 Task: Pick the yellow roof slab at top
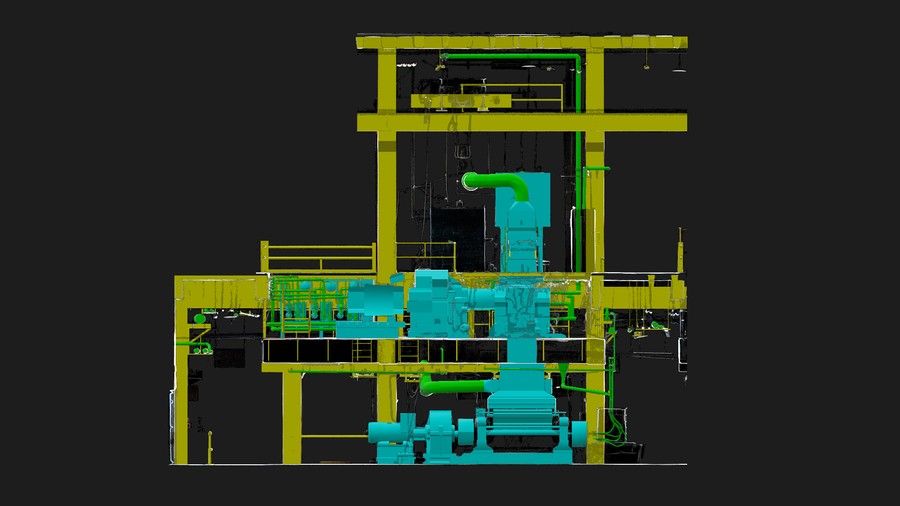[x=522, y=42]
